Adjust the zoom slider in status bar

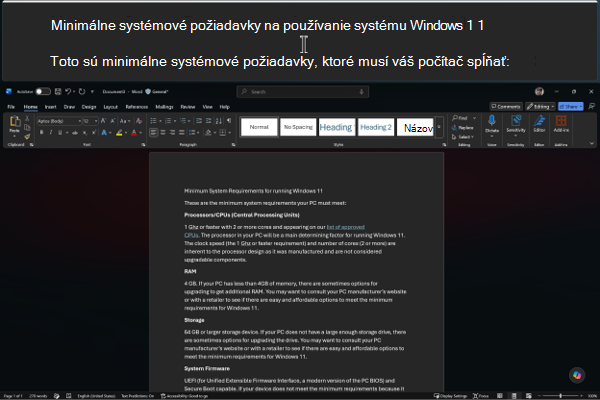pos(561,396)
